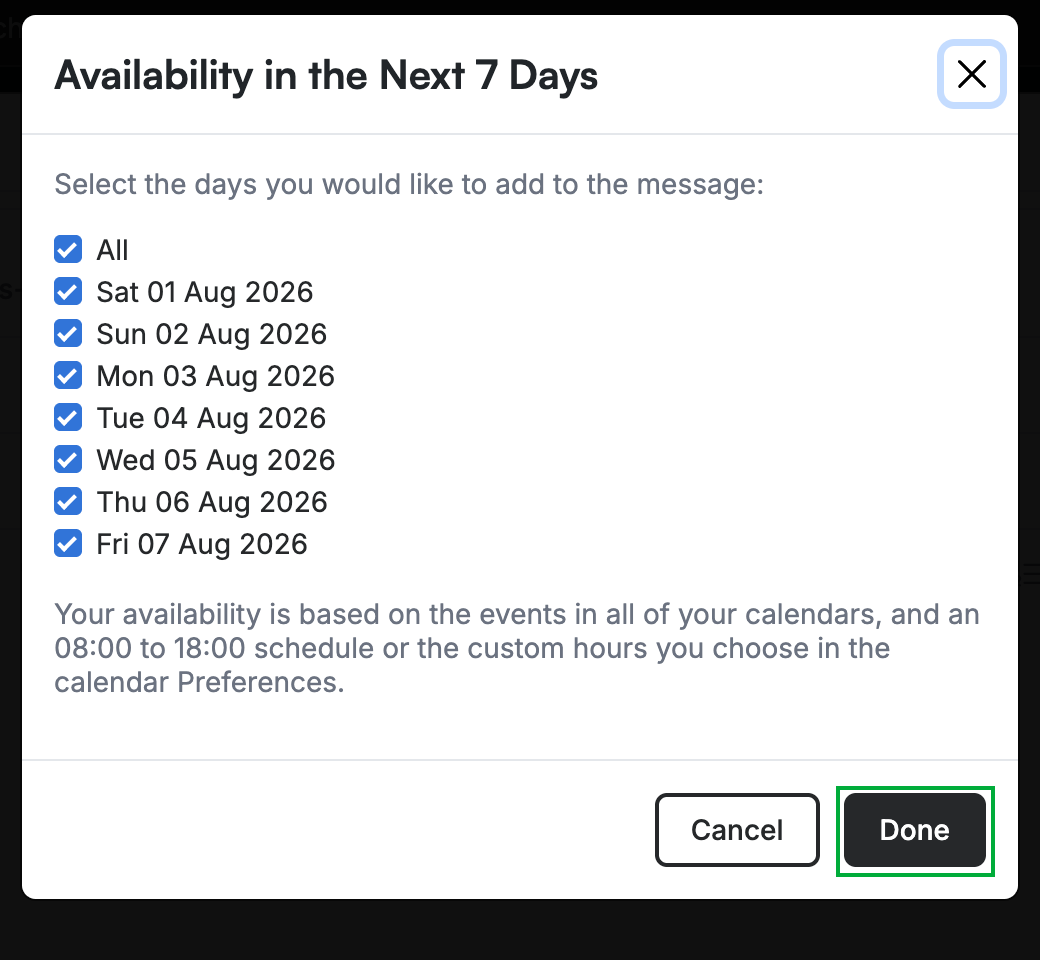Untick the Sun 02 Aug 2026 box
The height and width of the screenshot is (960, 1040).
point(68,334)
